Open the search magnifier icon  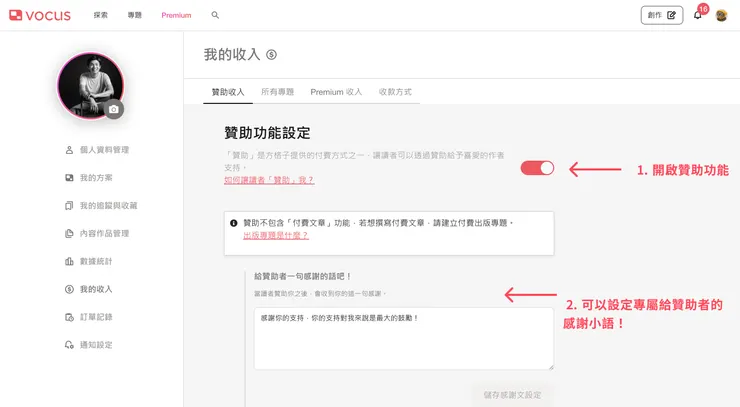point(215,15)
